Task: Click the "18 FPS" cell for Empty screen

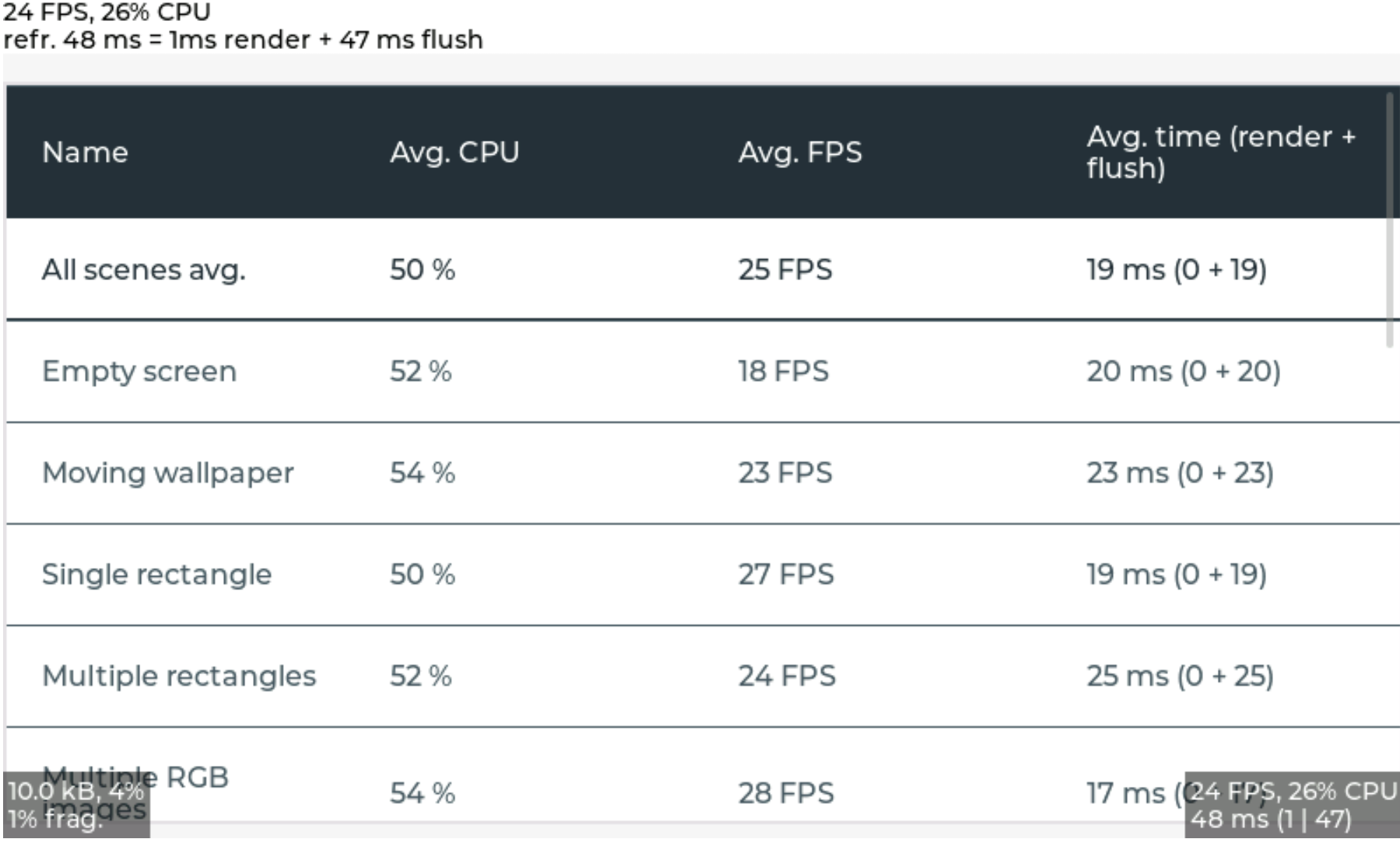Action: [x=783, y=371]
